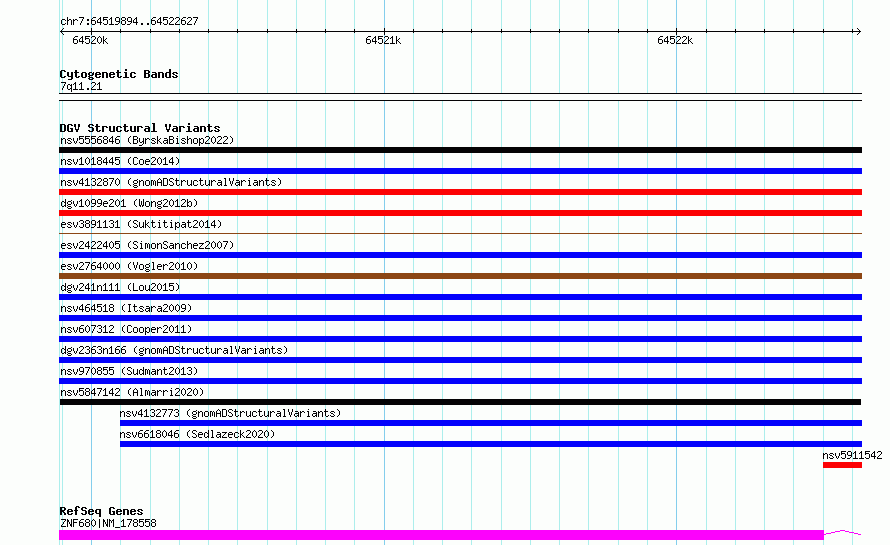This screenshot has width=890, height=545.
Task: Open the dgv241n111 (Lou2015) label
Action: (120, 287)
